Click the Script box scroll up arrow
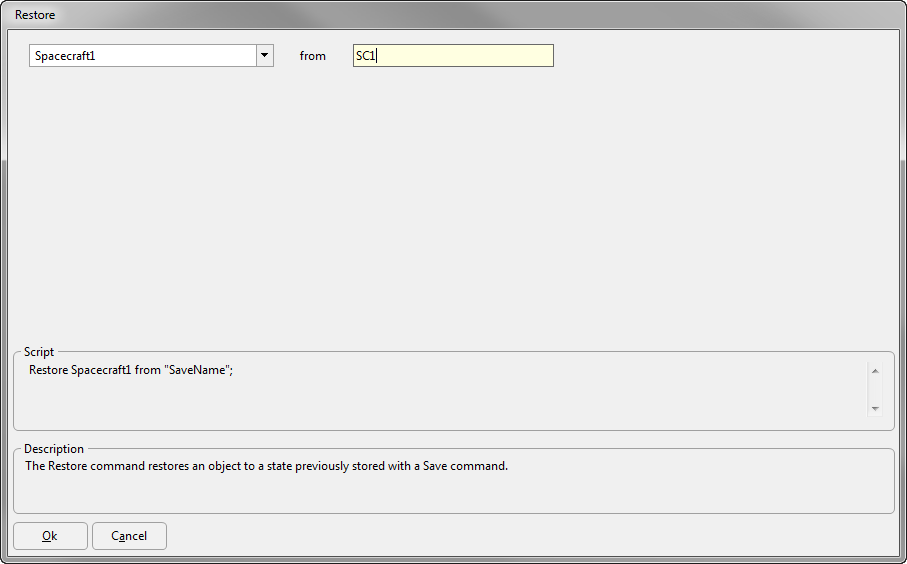The image size is (907, 564). tap(875, 371)
